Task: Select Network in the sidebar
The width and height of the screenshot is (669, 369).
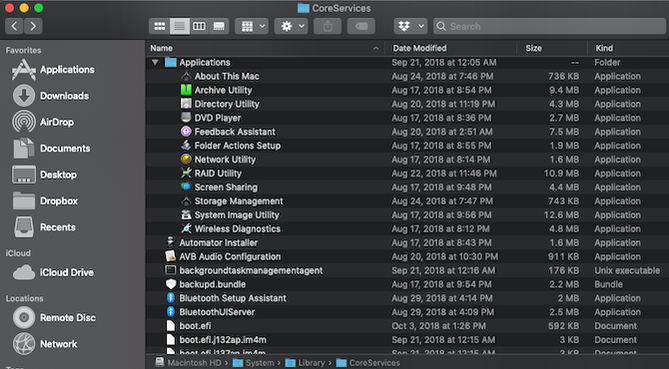Action: 45,344
